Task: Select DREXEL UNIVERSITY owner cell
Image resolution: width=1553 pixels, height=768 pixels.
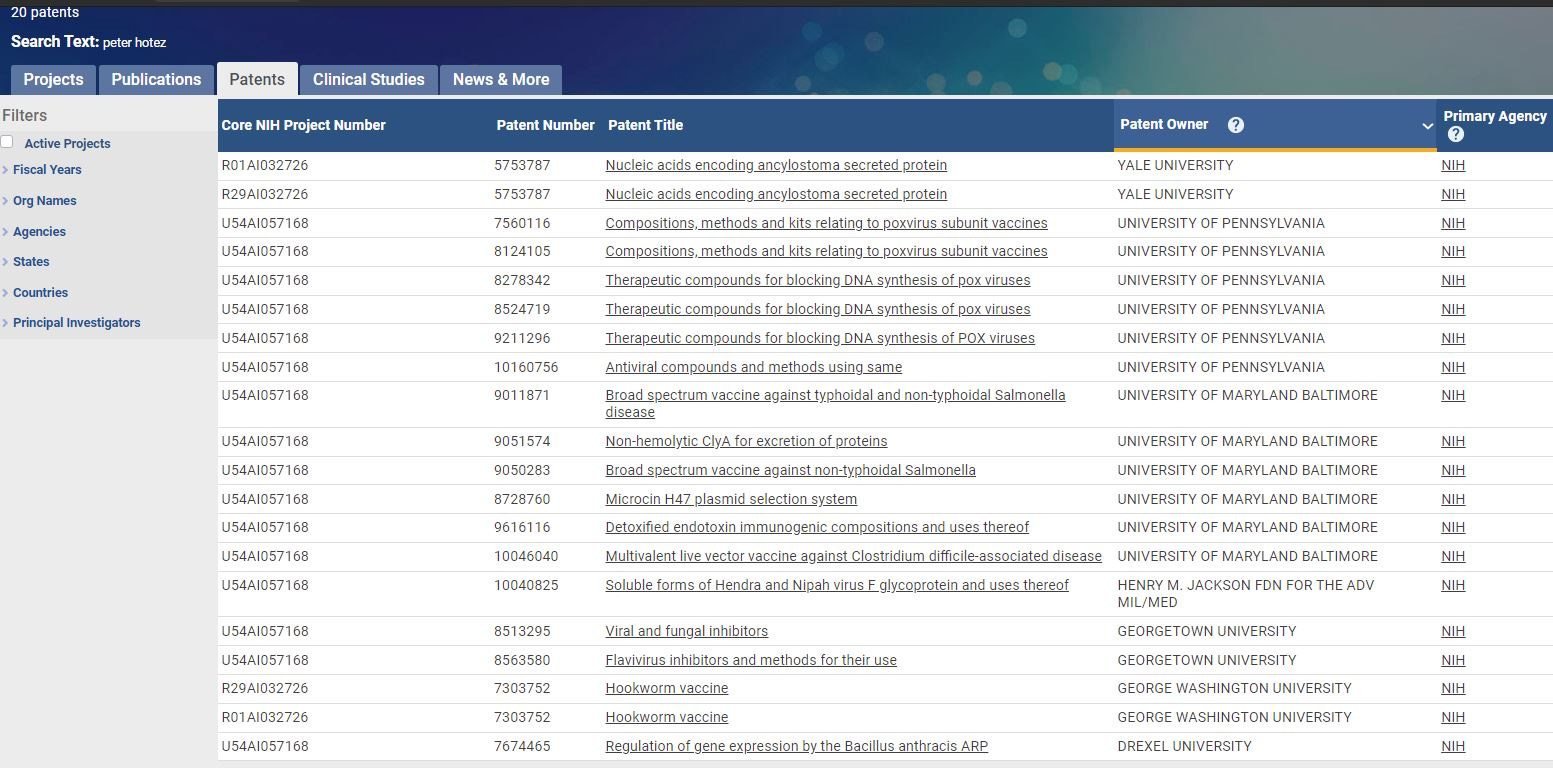Action: (x=1184, y=746)
